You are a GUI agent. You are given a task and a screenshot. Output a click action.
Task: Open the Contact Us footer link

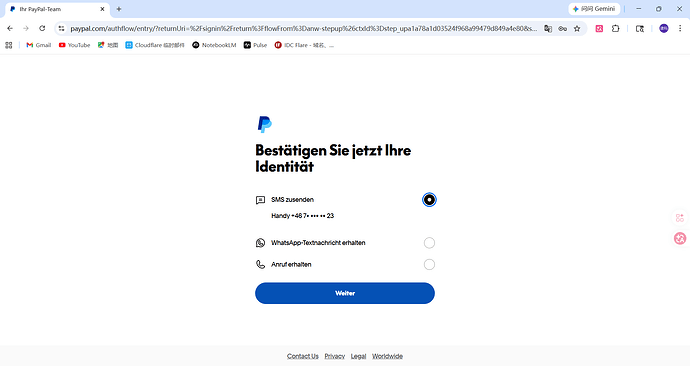coord(303,356)
